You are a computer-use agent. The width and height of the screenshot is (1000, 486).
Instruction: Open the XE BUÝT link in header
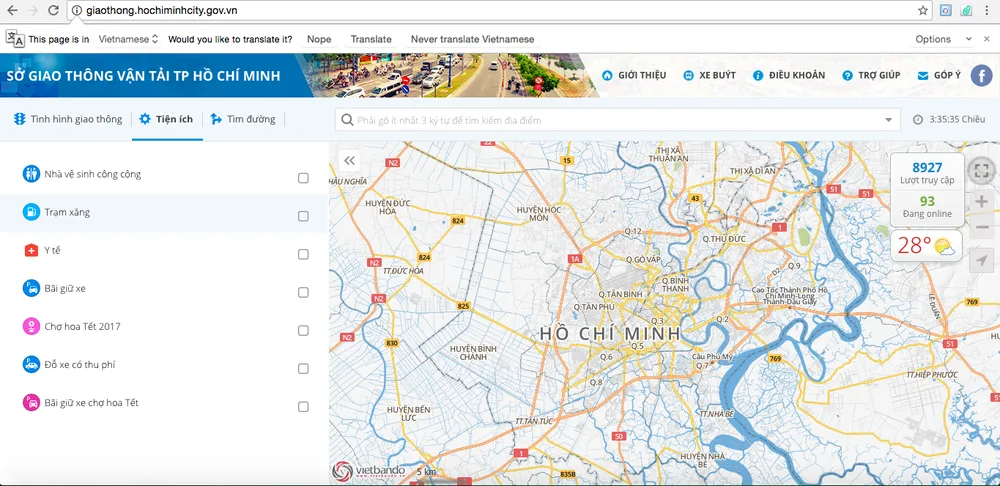[709, 75]
